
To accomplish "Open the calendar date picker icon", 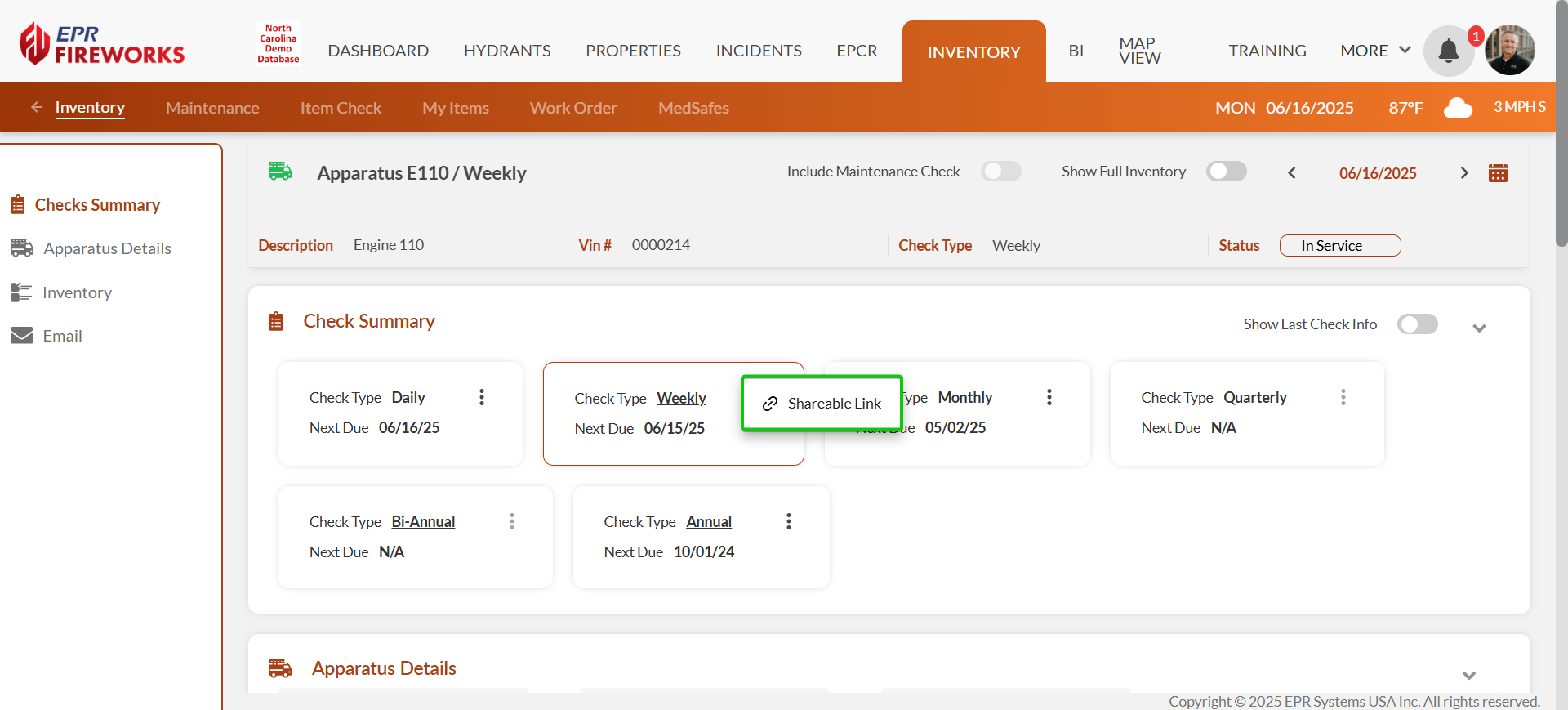I will point(1498,173).
